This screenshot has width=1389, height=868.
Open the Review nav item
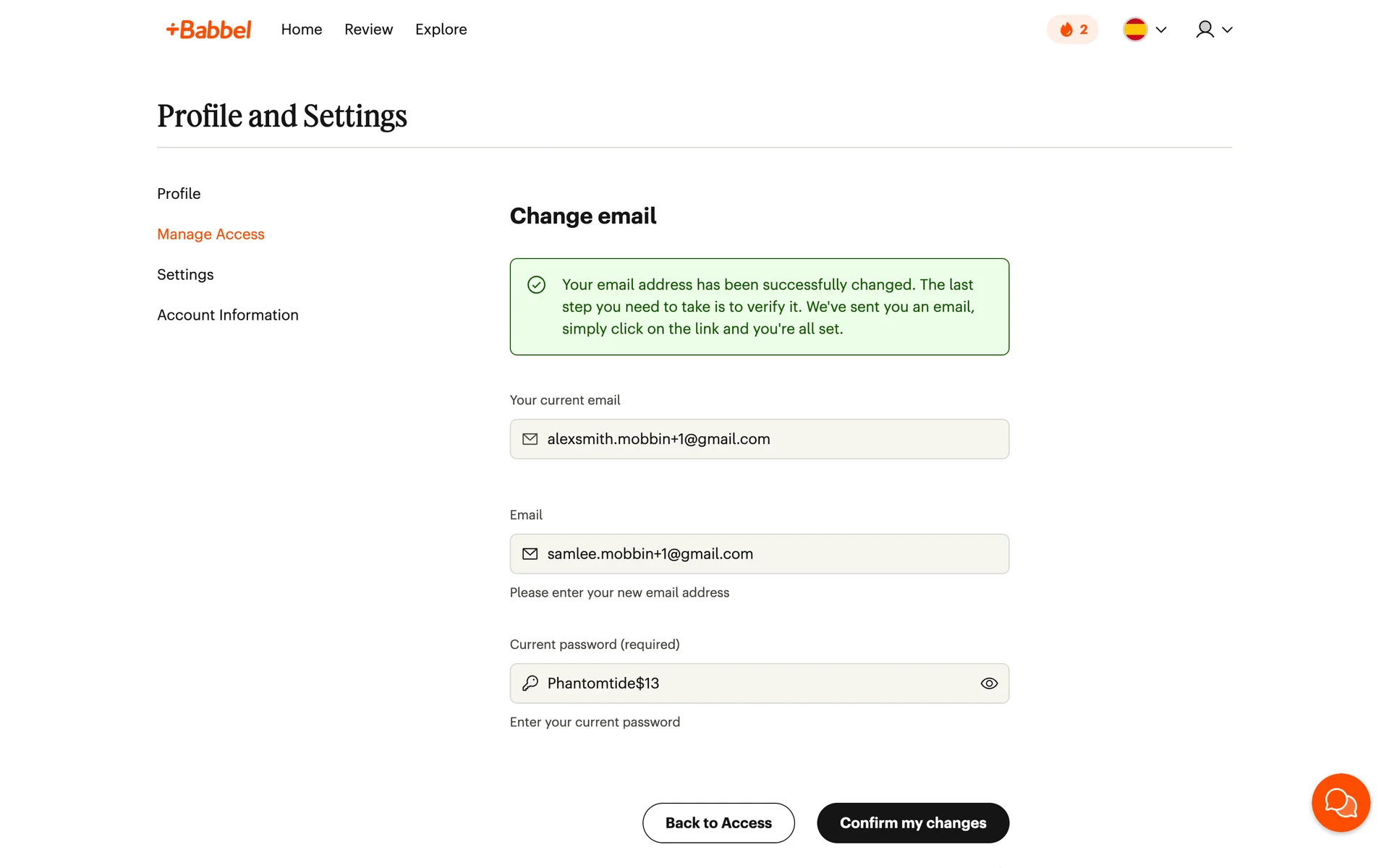(x=368, y=30)
